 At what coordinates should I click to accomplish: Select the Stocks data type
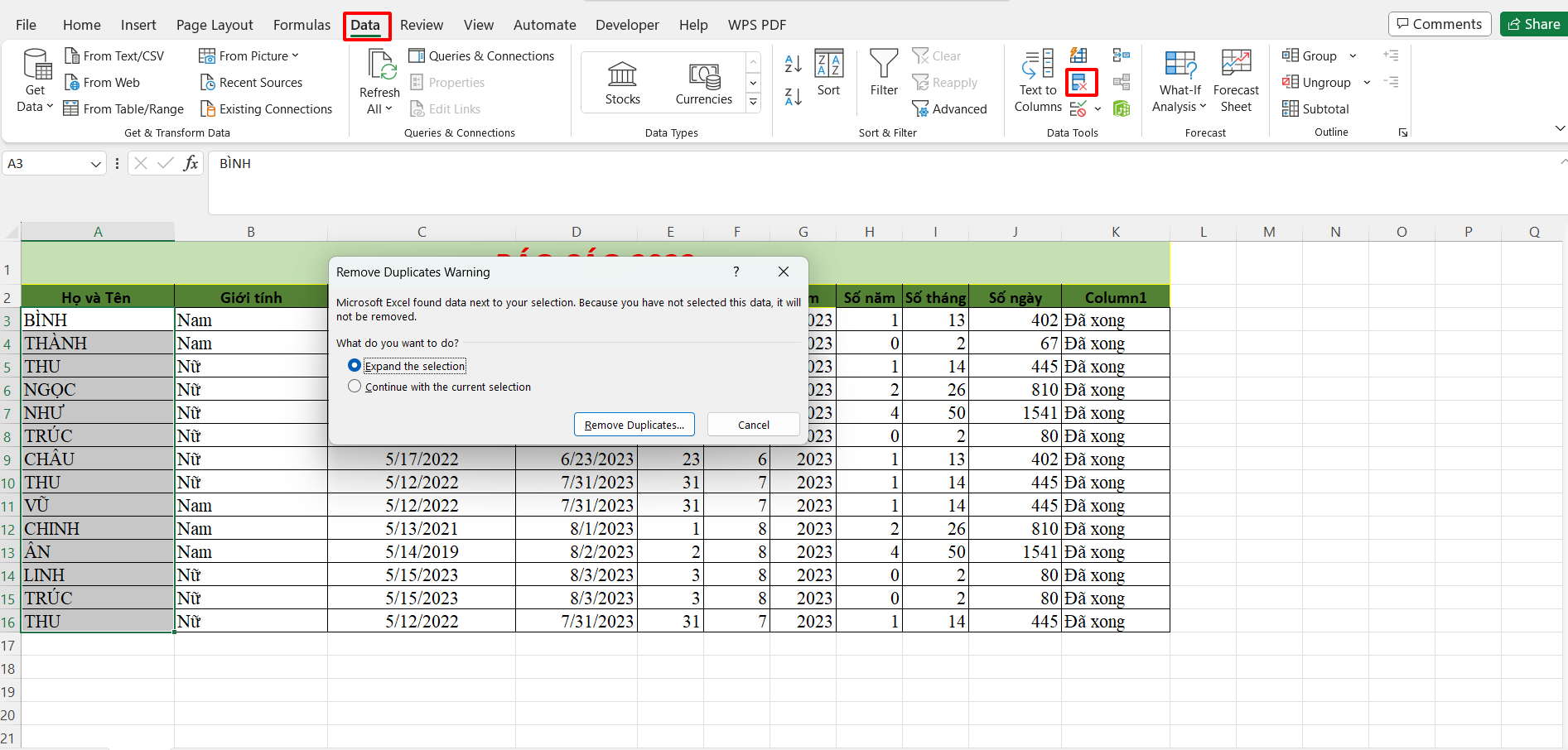[x=622, y=83]
